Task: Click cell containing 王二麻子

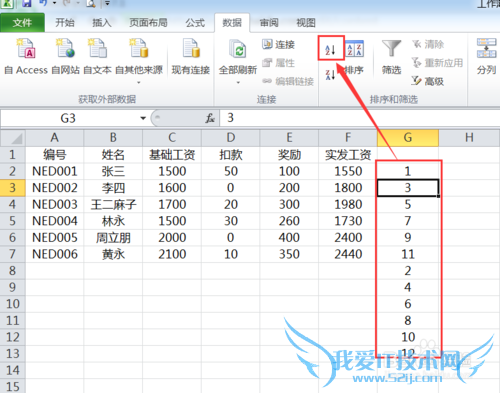Action: tap(113, 204)
